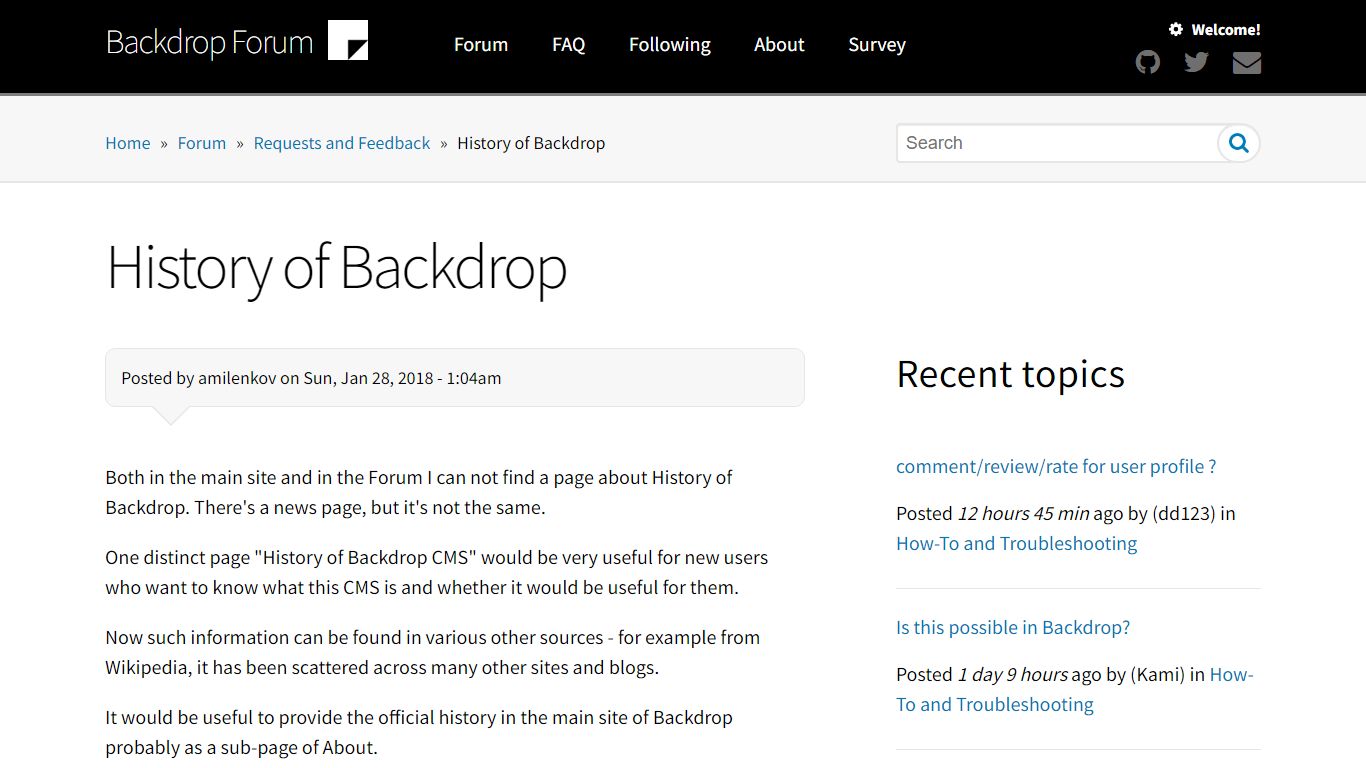This screenshot has height=768, width=1366.
Task: Open category link after the Kami post
Action: coord(1075,689)
